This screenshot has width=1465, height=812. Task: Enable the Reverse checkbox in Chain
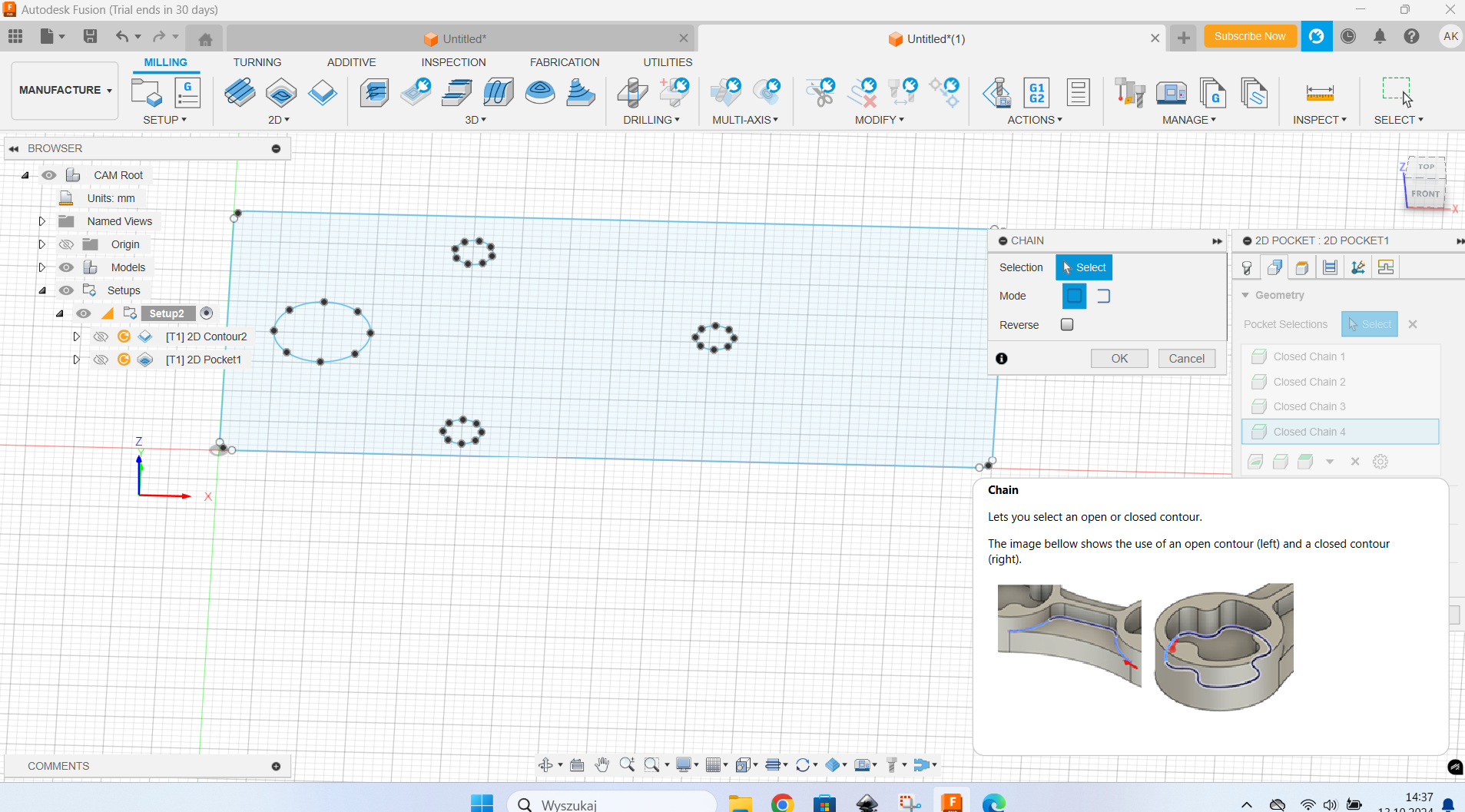coord(1067,324)
